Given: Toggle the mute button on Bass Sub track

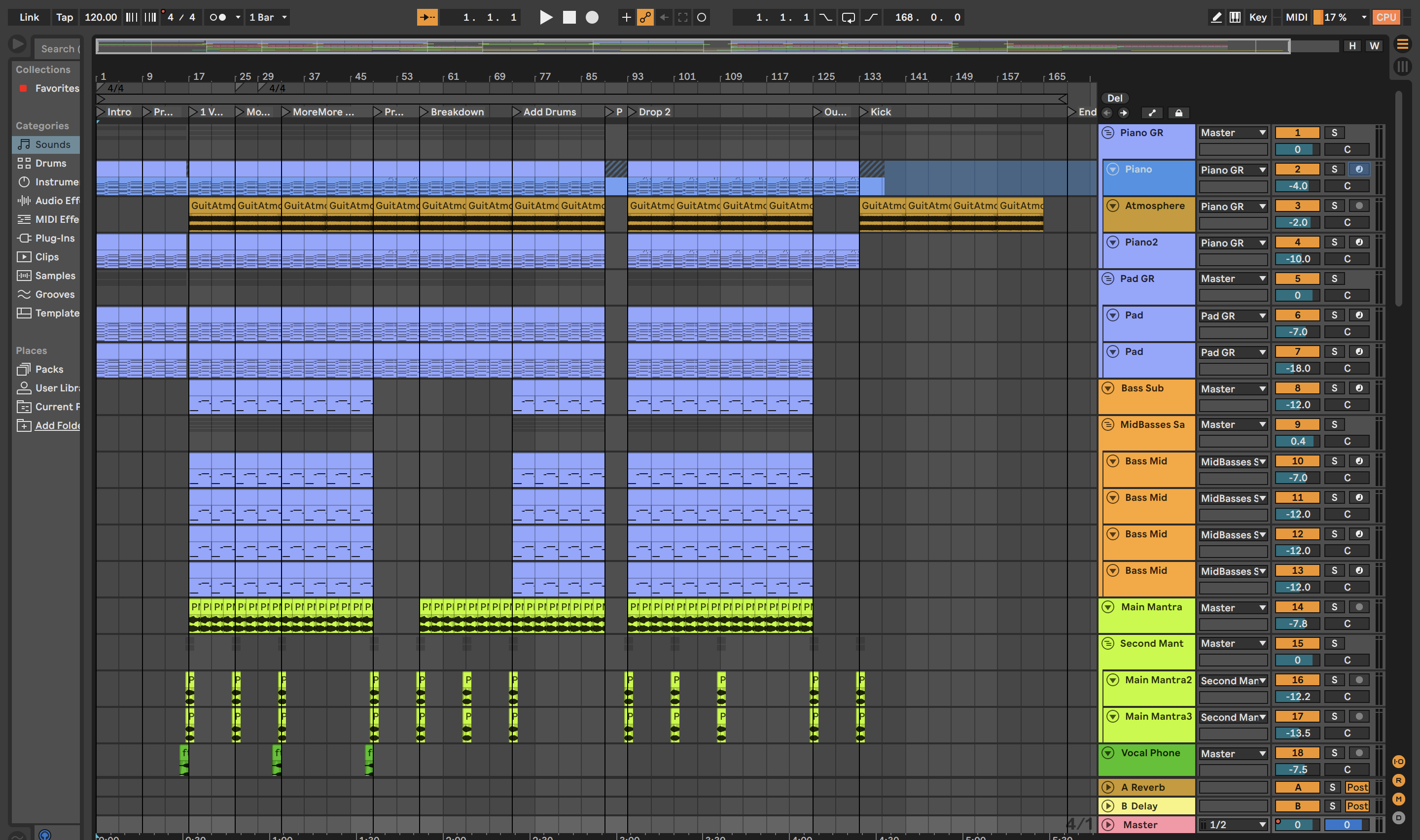Looking at the screenshot, I should 1297,388.
